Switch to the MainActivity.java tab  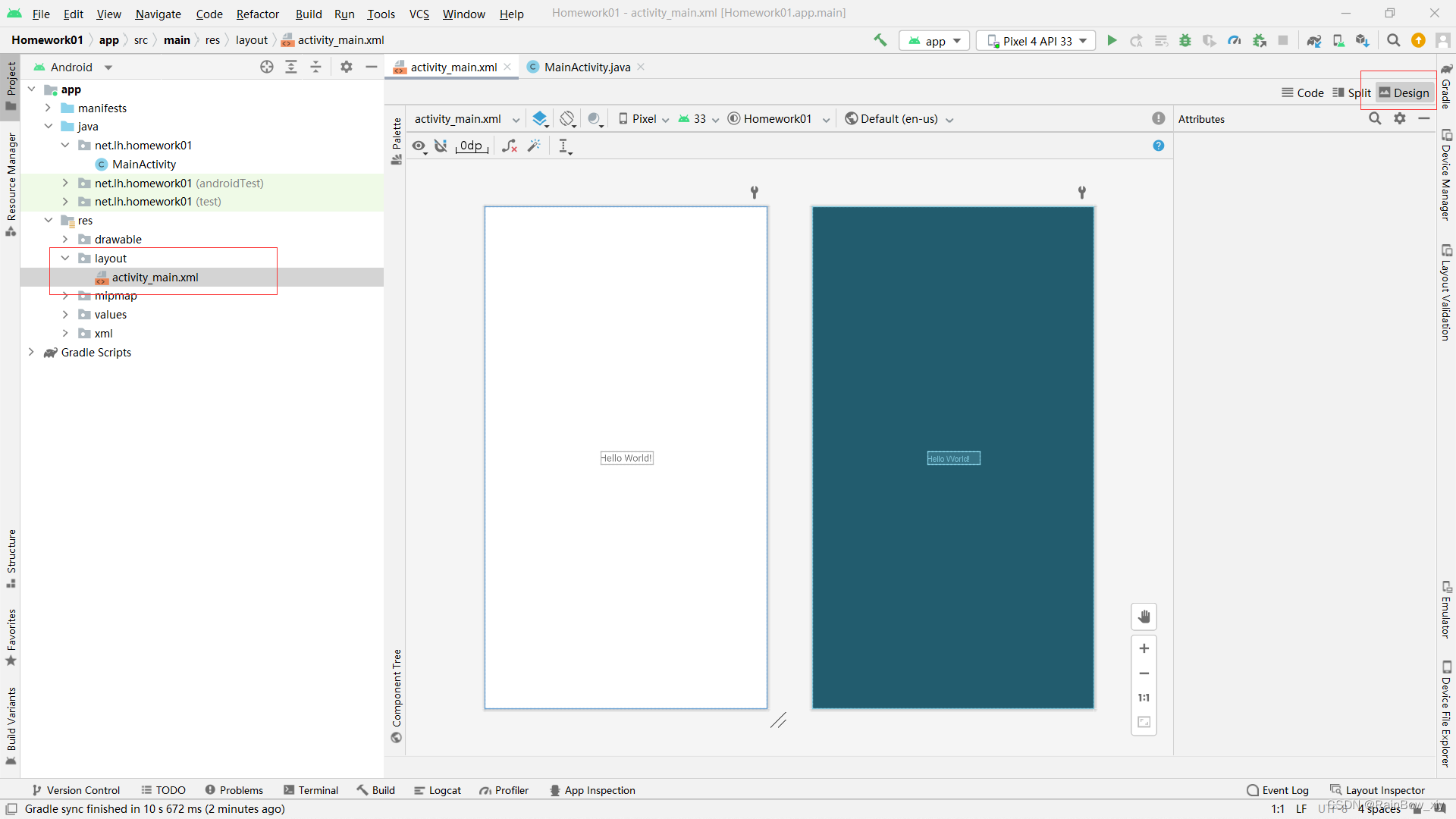pos(586,67)
